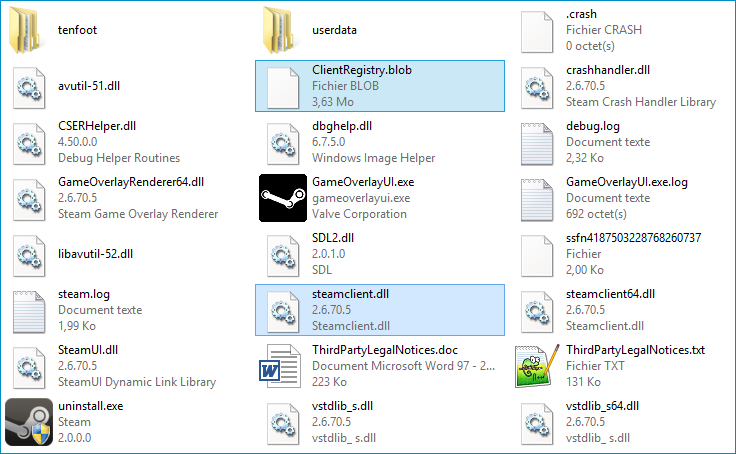Click the Notepad++ icon of ThirdPartyLegalNotices.txt

click(537, 366)
